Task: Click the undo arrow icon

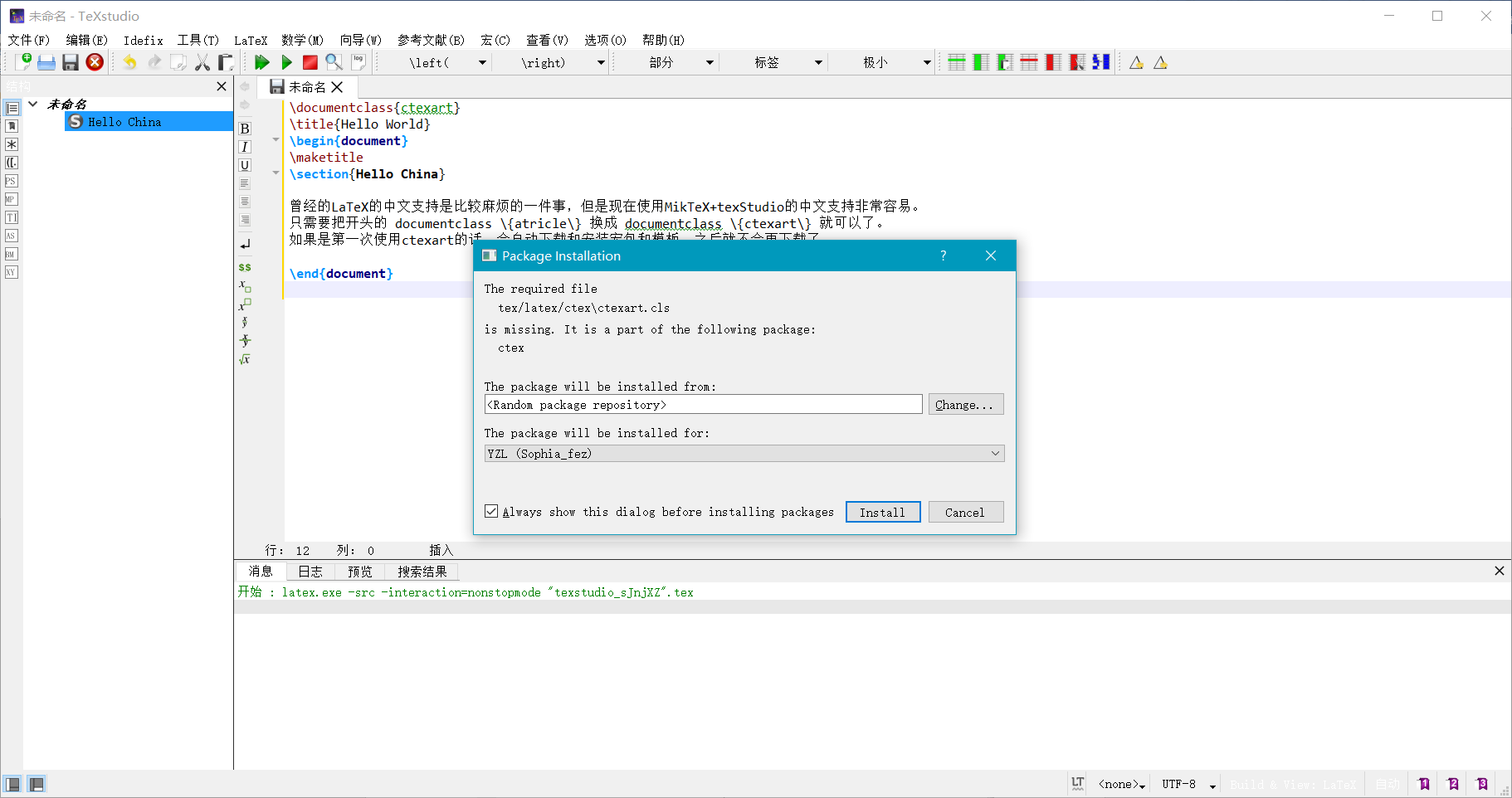Action: (130, 61)
